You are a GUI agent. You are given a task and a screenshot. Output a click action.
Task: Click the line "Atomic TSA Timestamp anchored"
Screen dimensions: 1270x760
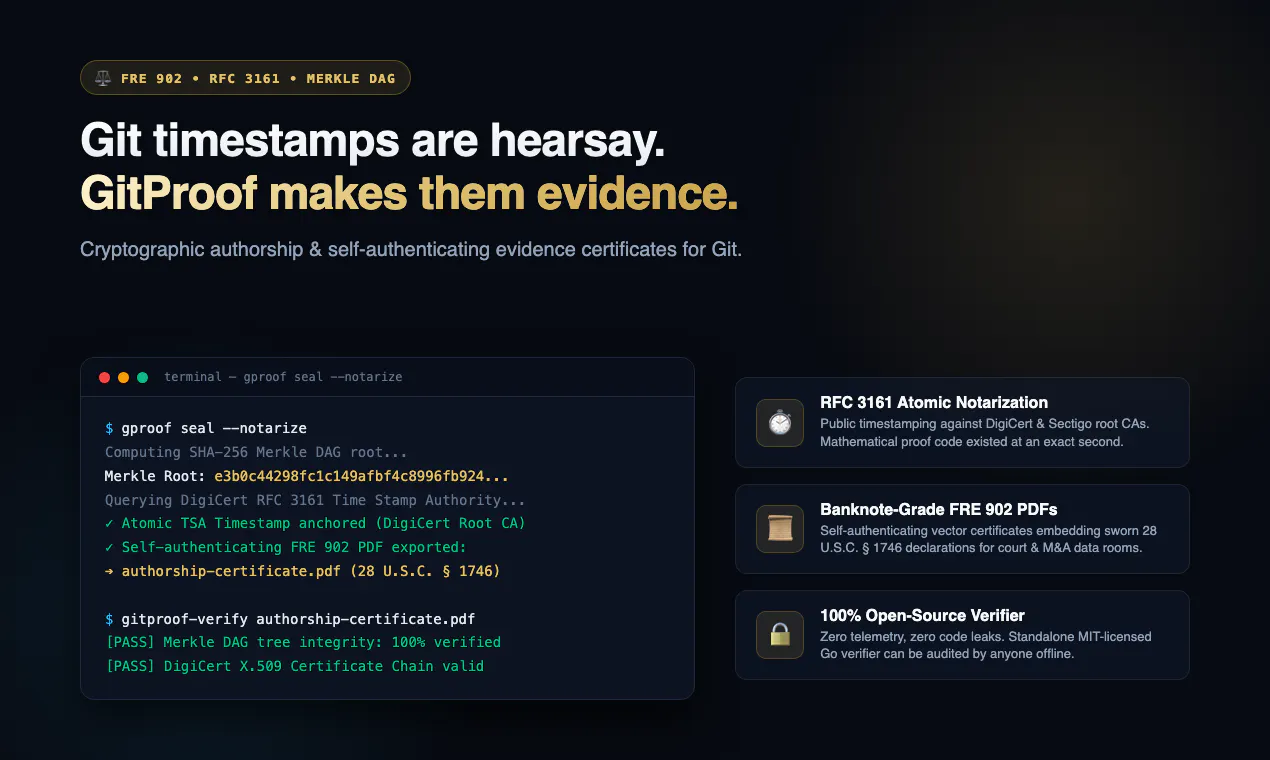point(315,523)
